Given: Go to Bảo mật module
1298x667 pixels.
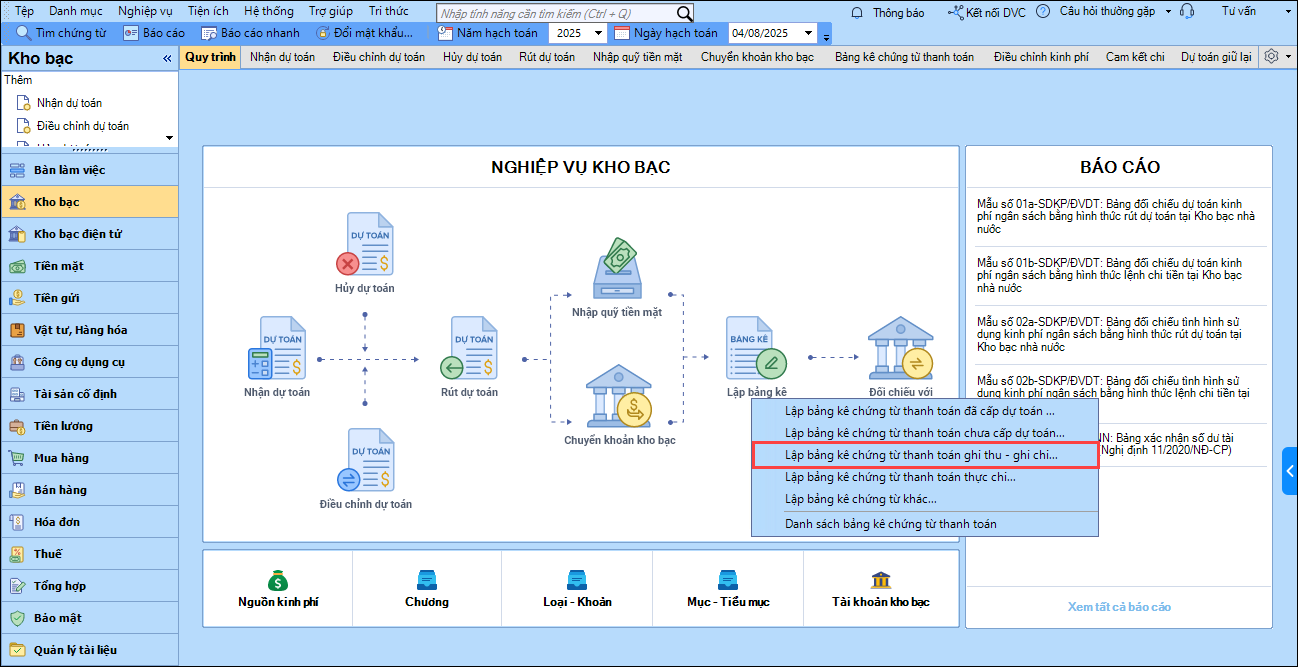Looking at the screenshot, I should (89, 618).
